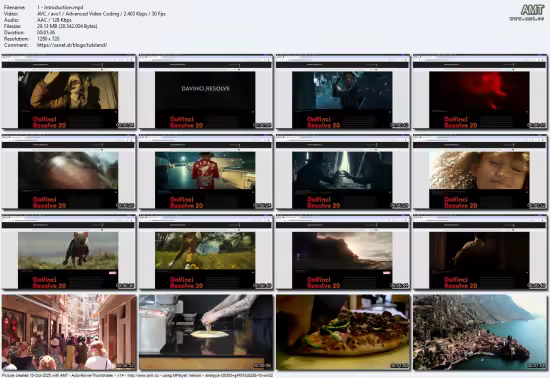Select the dark thumbnail with hands at window
Screen dimensions: 550x378
click(x=343, y=172)
